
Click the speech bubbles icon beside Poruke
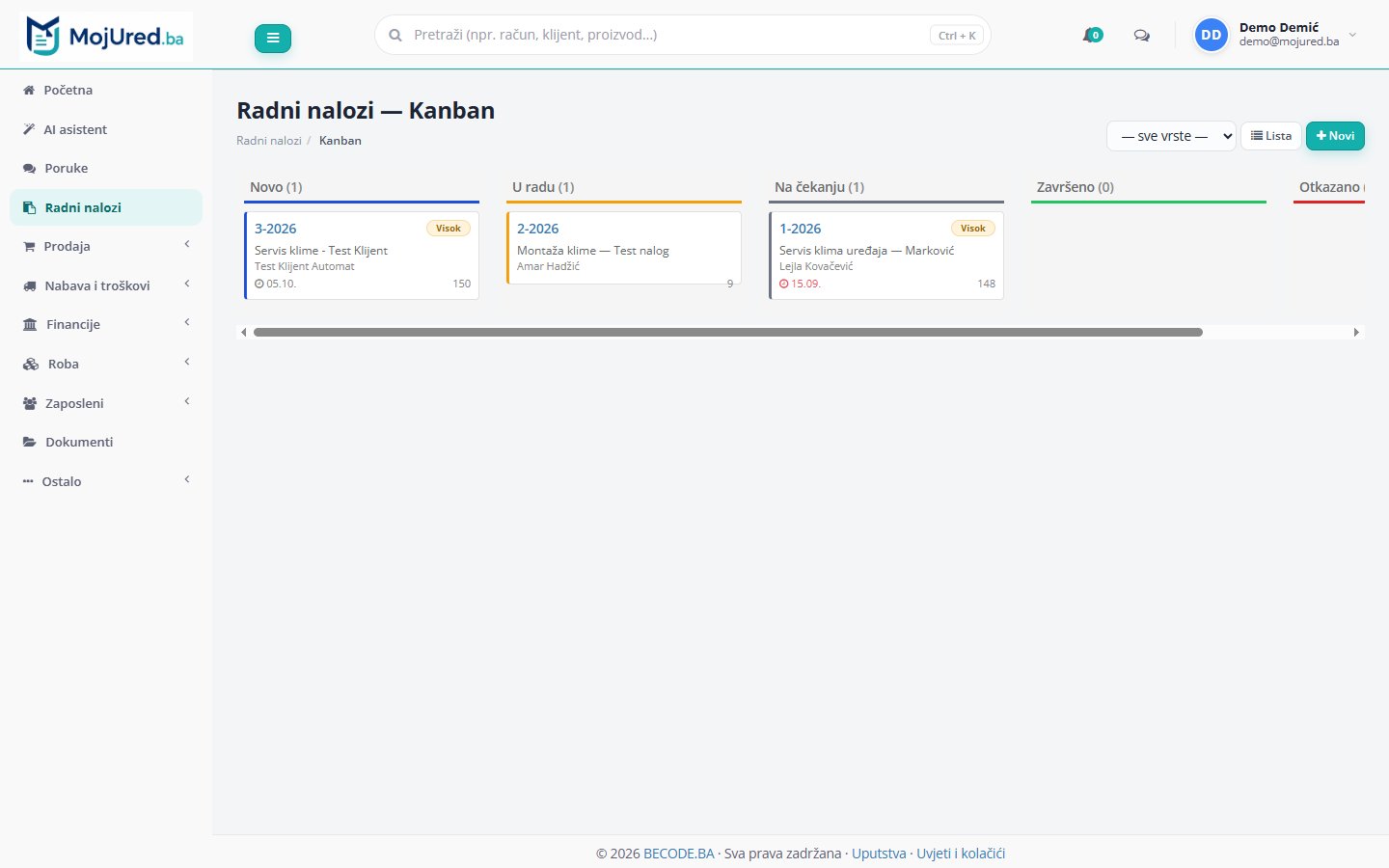coord(29,168)
